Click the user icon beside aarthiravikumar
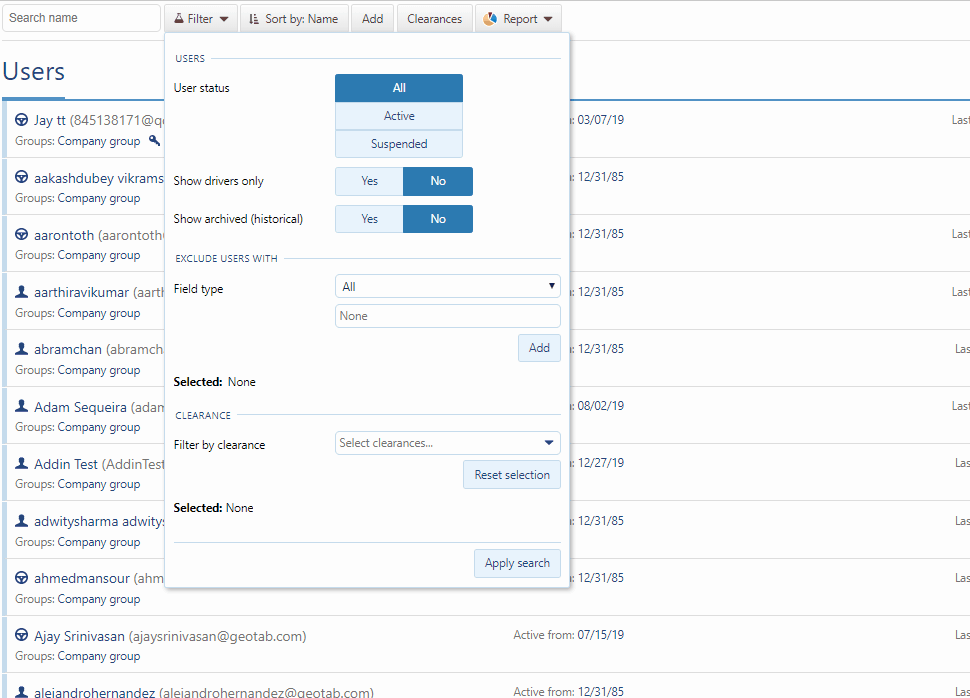Screen dimensions: 970x698 point(22,291)
